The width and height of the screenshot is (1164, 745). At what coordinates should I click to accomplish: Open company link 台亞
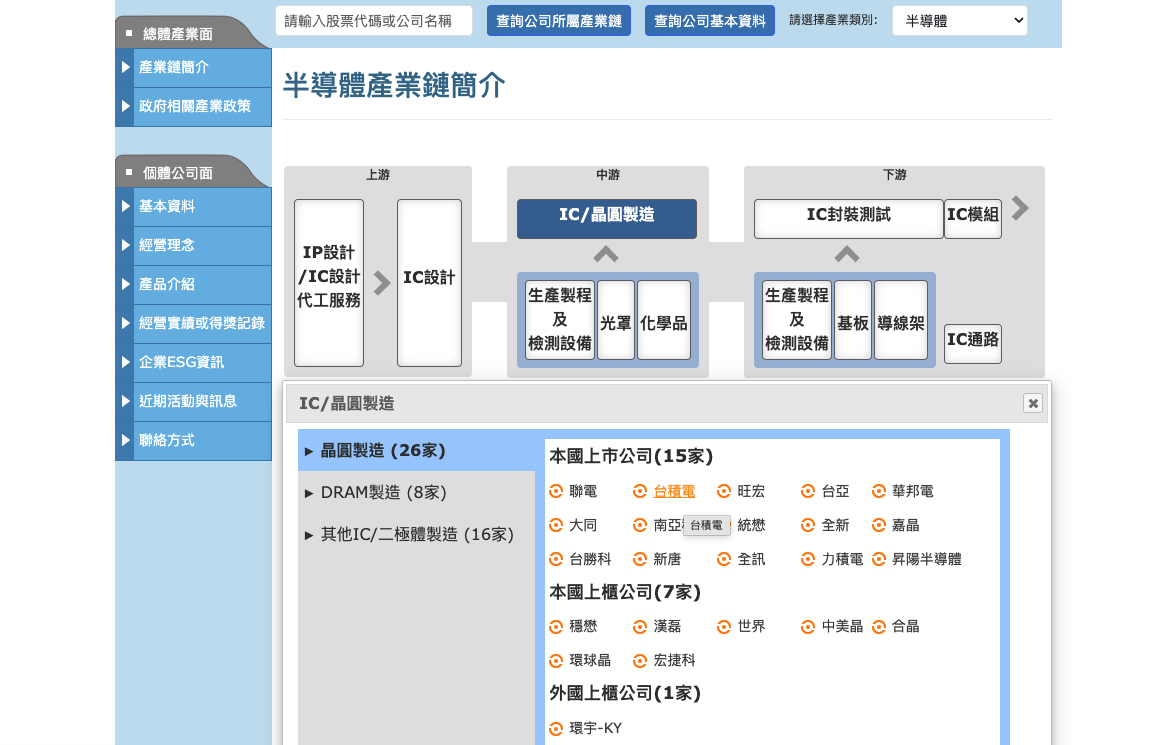pyautogui.click(x=835, y=491)
